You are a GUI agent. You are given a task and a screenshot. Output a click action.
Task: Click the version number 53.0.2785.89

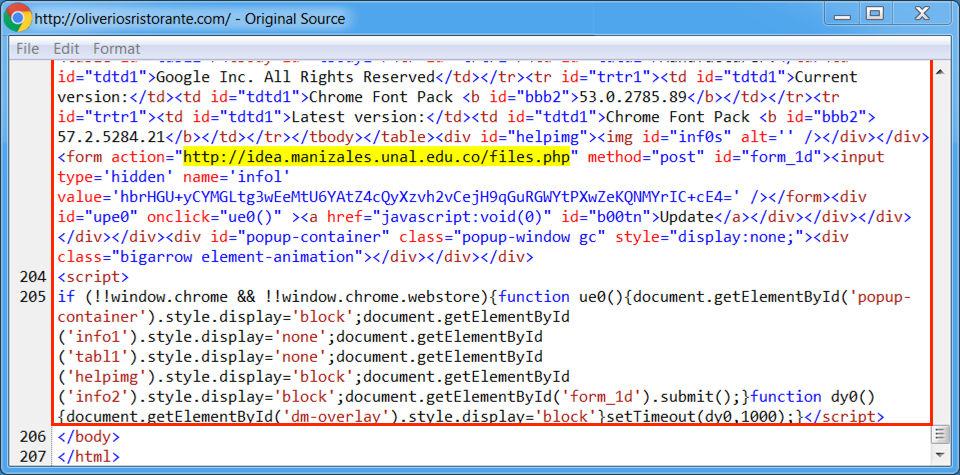pyautogui.click(x=631, y=97)
